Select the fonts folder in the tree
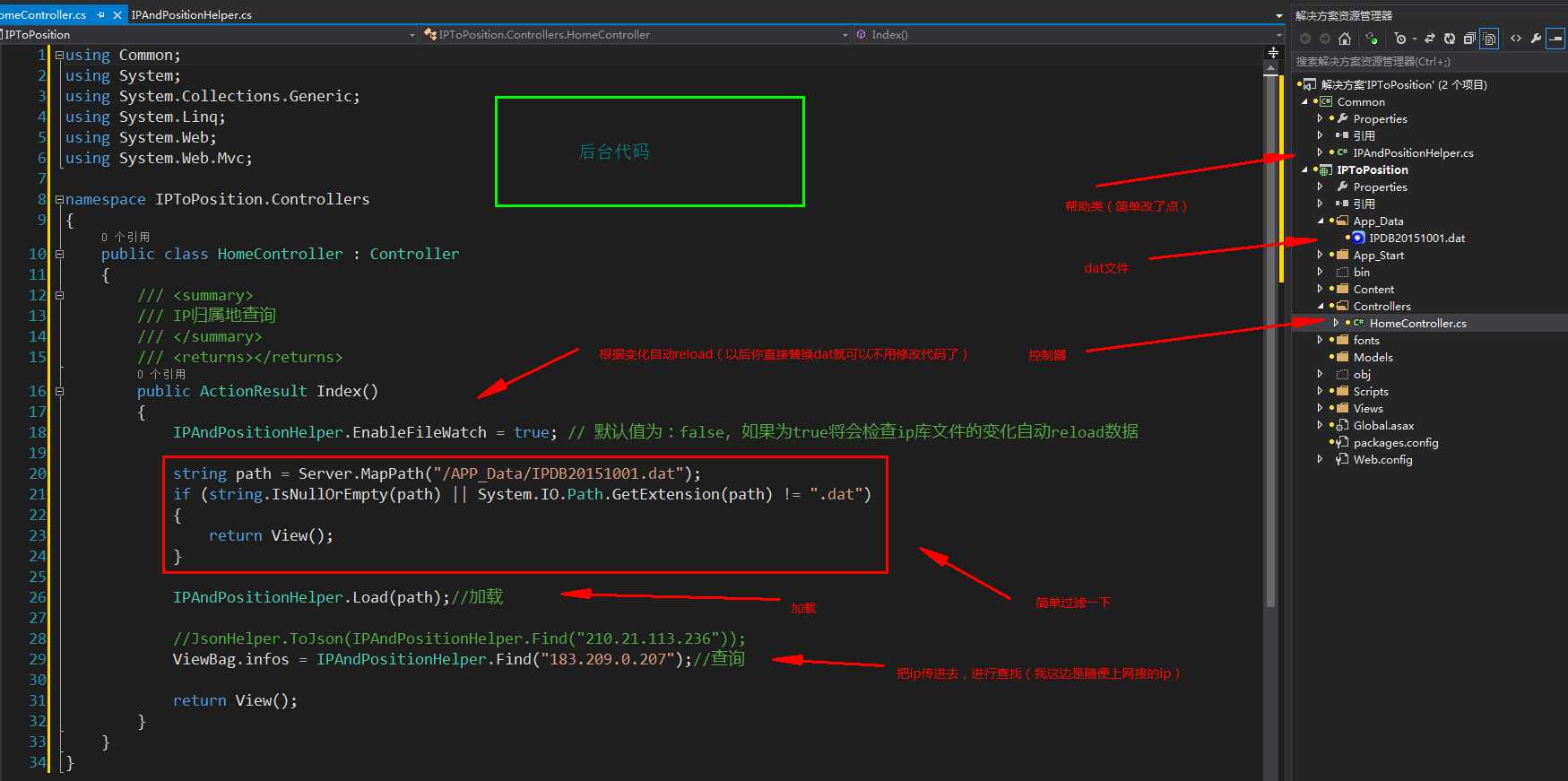 [x=1366, y=340]
